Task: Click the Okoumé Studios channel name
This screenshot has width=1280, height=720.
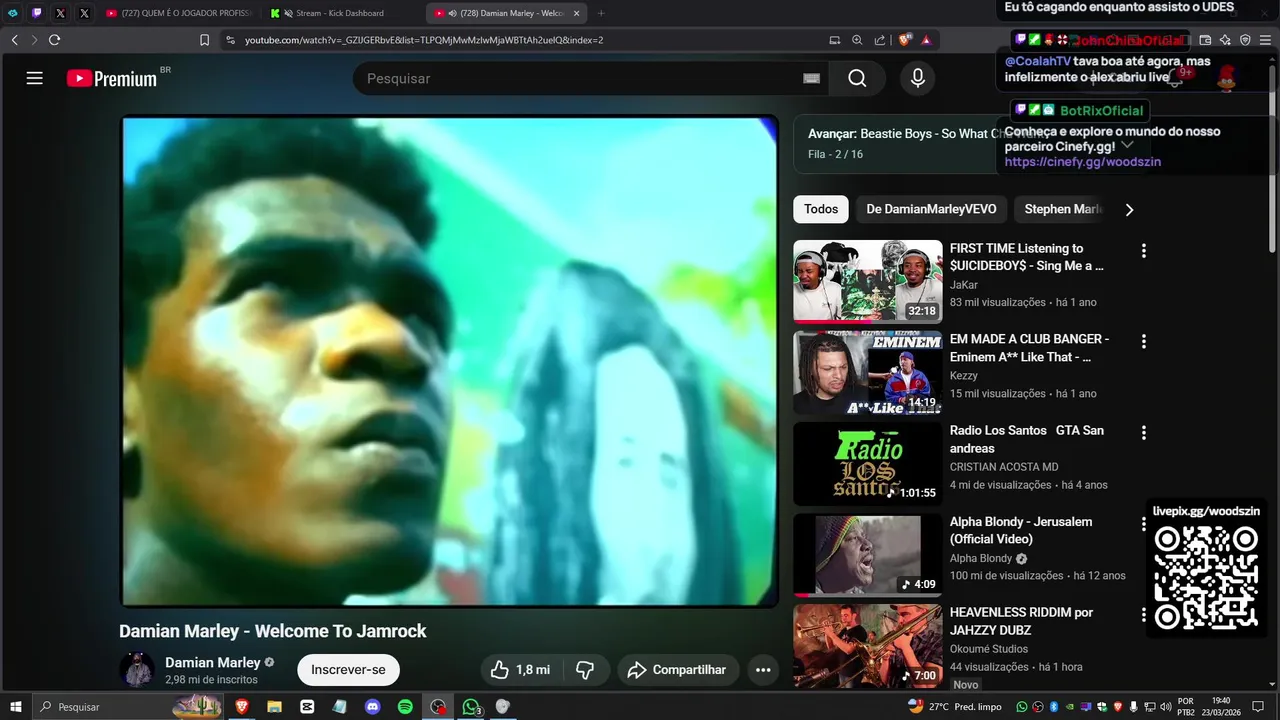Action: pos(989,649)
